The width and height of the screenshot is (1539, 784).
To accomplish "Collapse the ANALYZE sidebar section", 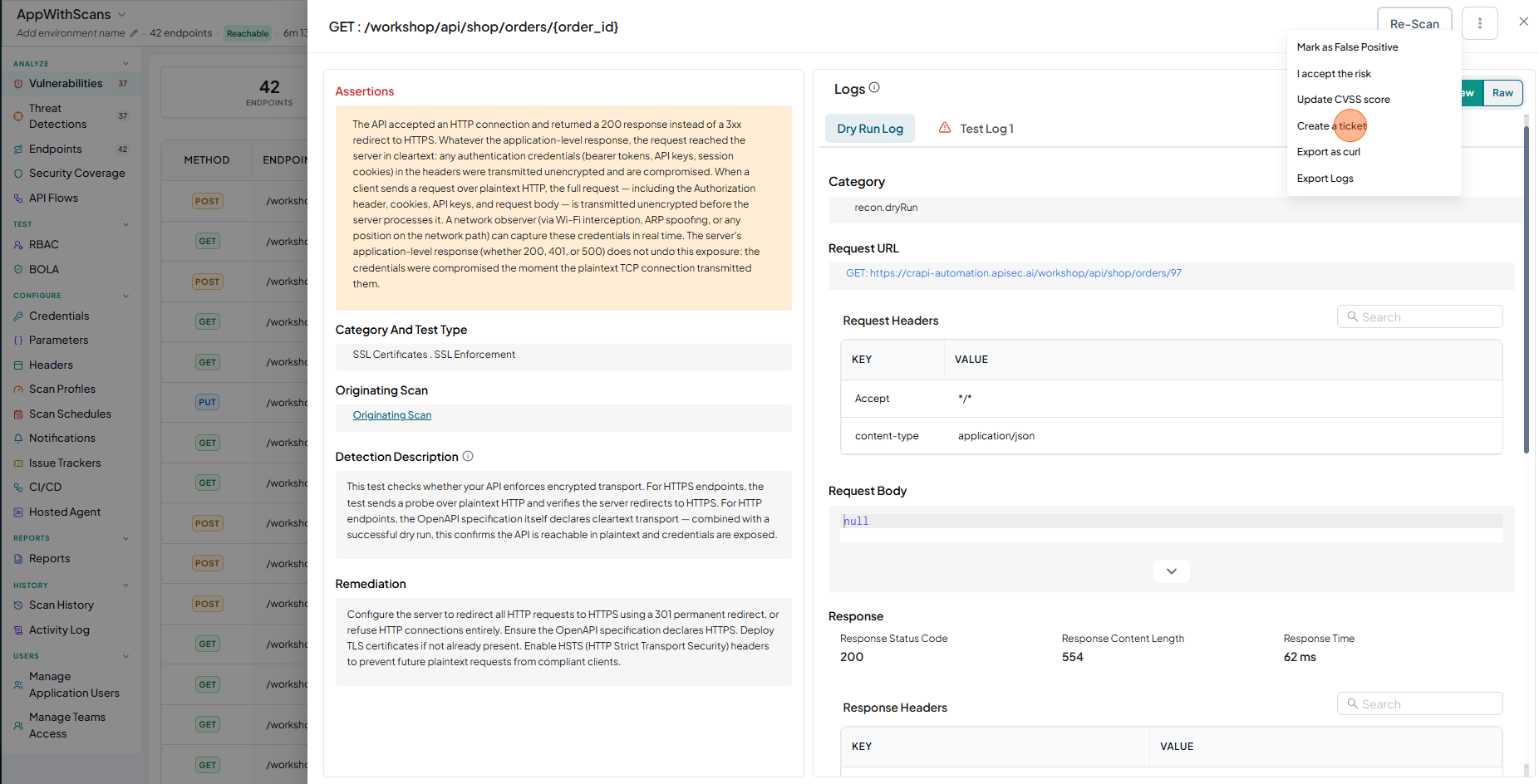I will [125, 64].
